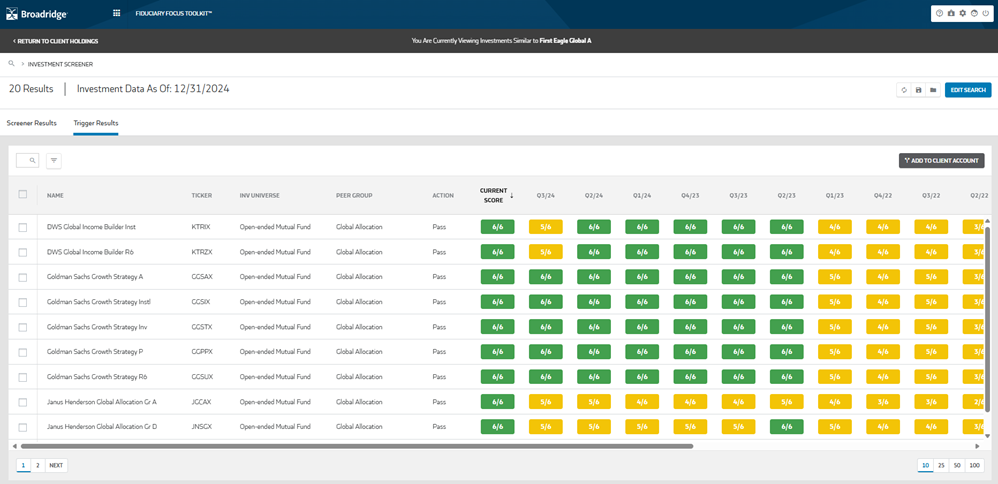Save the search with the disk icon
The image size is (998, 484).
coord(918,90)
